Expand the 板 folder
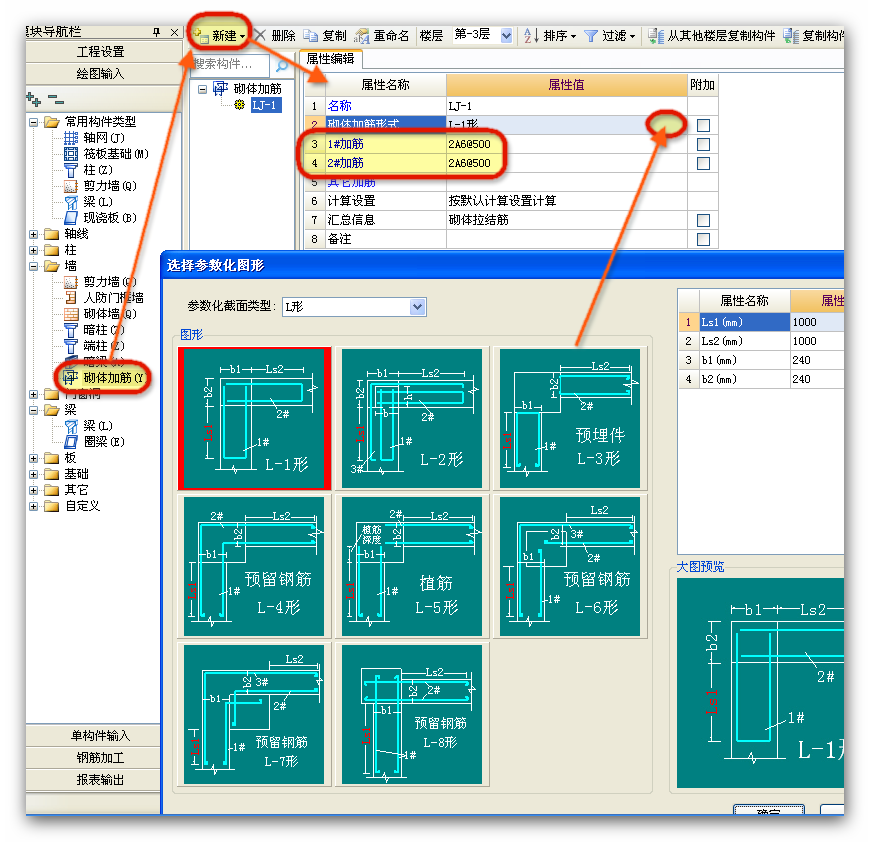The width and height of the screenshot is (870, 842). 34,458
